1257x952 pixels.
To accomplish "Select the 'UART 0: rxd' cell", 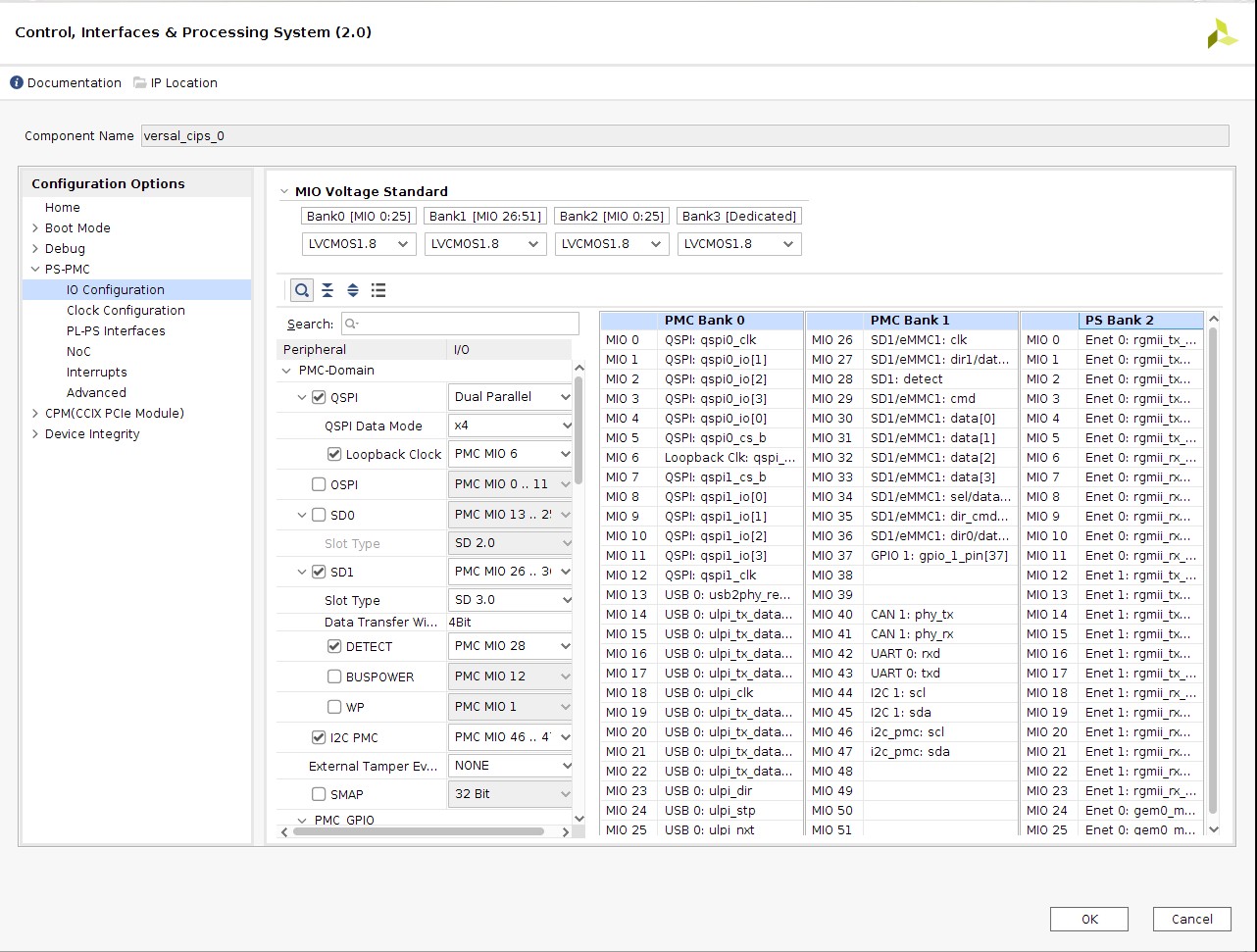I will click(x=941, y=654).
